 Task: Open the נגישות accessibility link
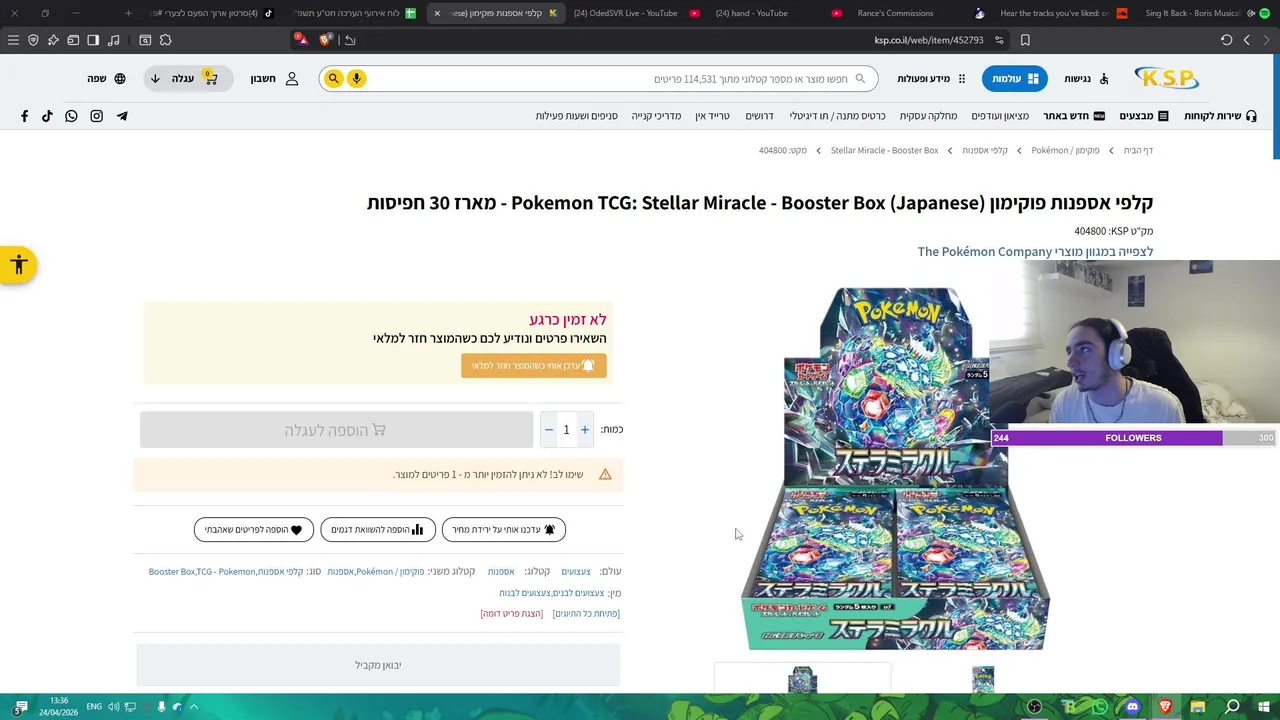pos(1087,78)
